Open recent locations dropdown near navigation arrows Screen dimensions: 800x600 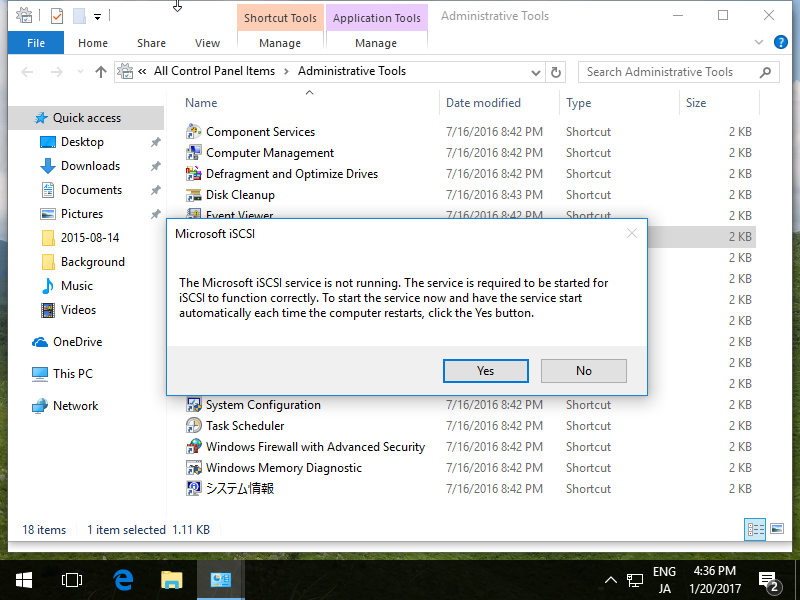80,72
